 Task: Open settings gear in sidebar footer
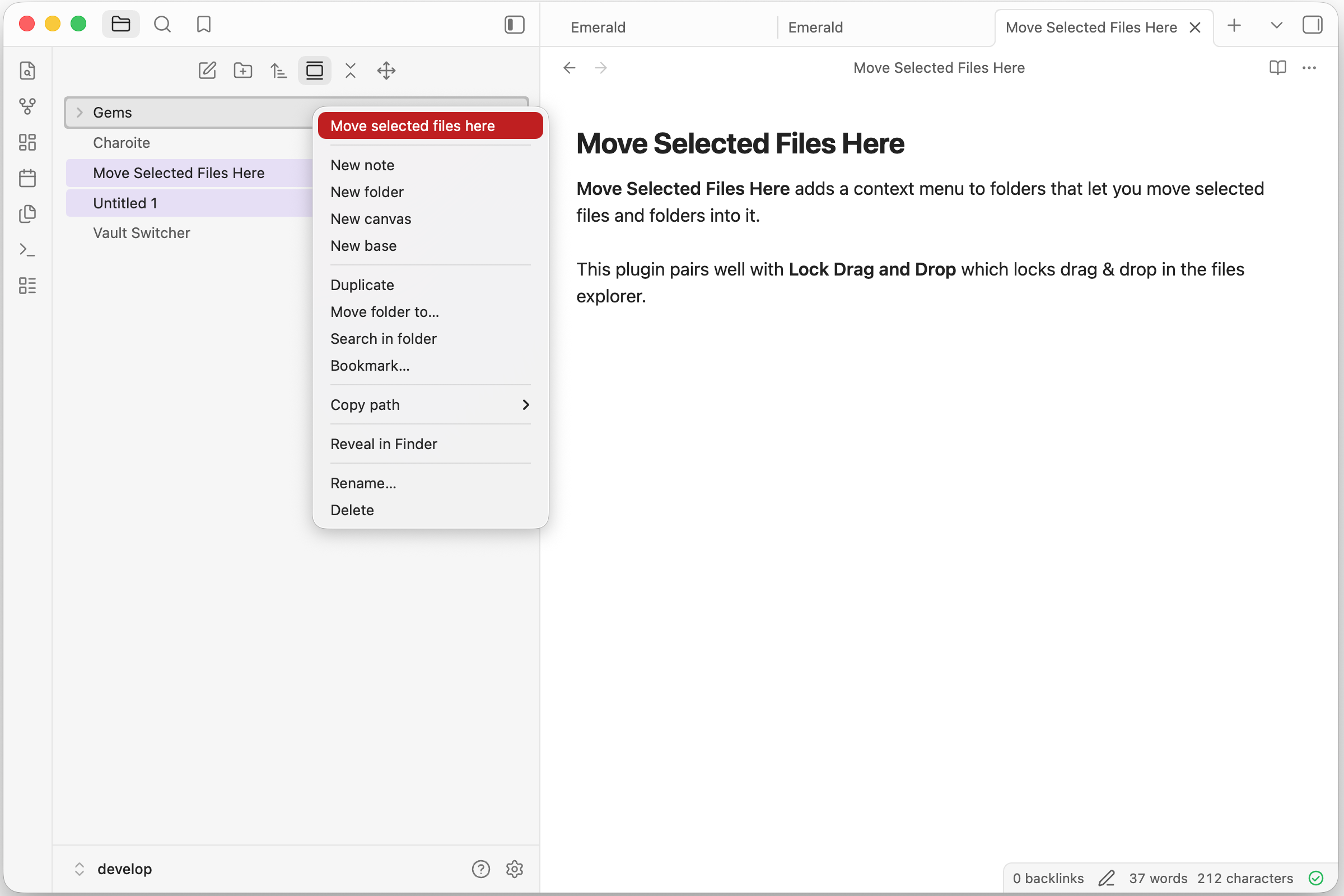514,869
